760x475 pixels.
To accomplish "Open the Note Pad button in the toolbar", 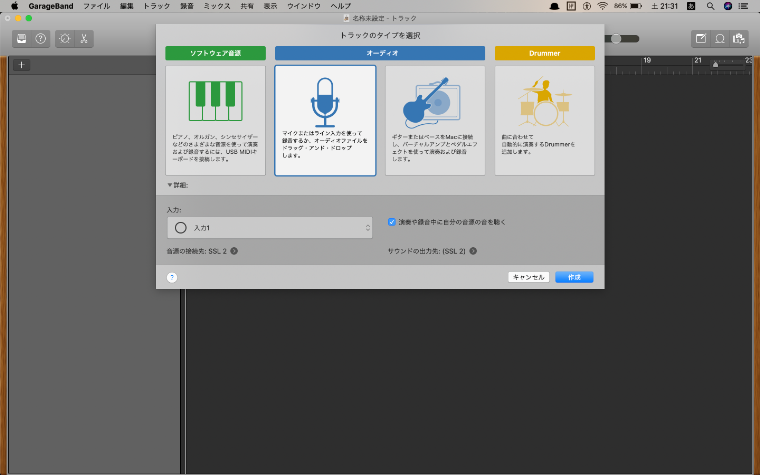I will click(x=701, y=39).
